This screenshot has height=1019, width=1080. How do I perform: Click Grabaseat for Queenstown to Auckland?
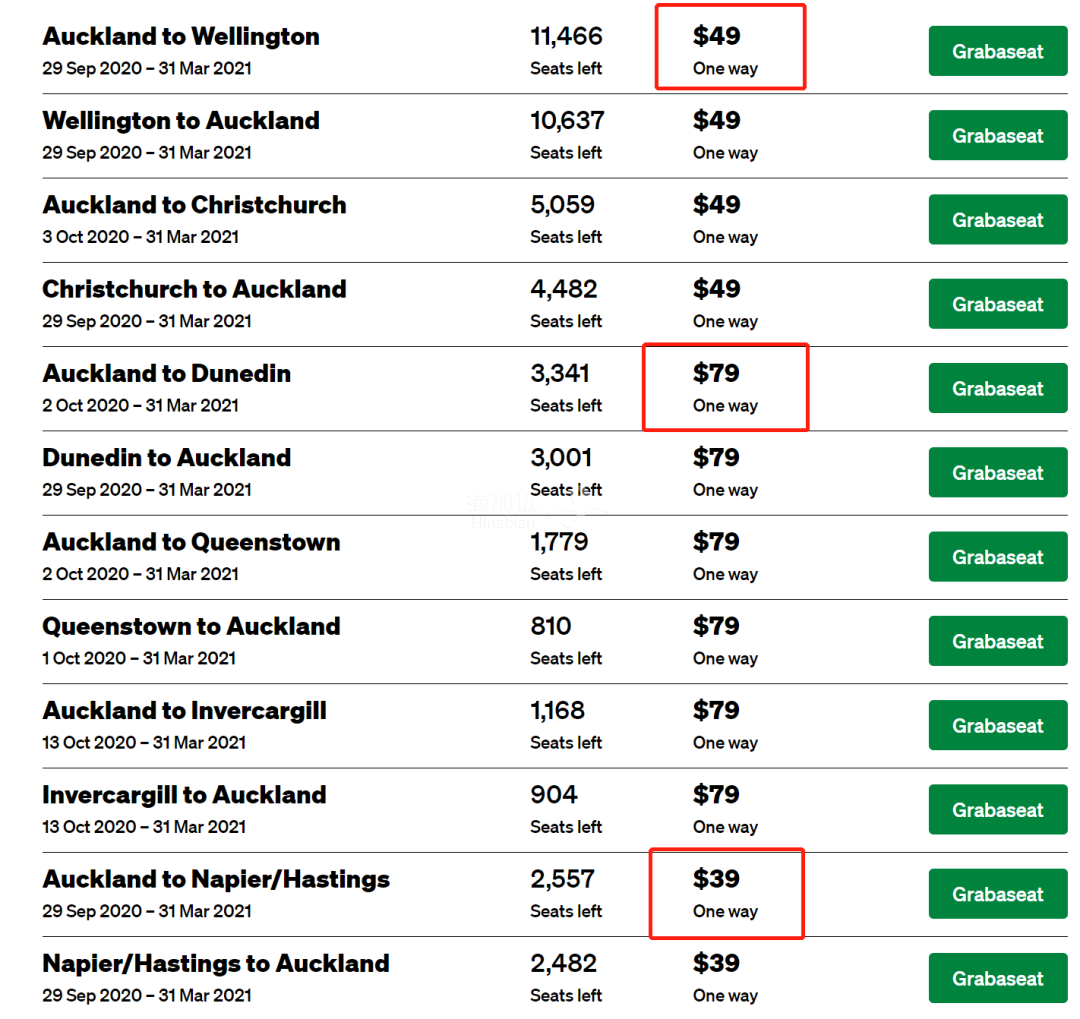point(997,641)
